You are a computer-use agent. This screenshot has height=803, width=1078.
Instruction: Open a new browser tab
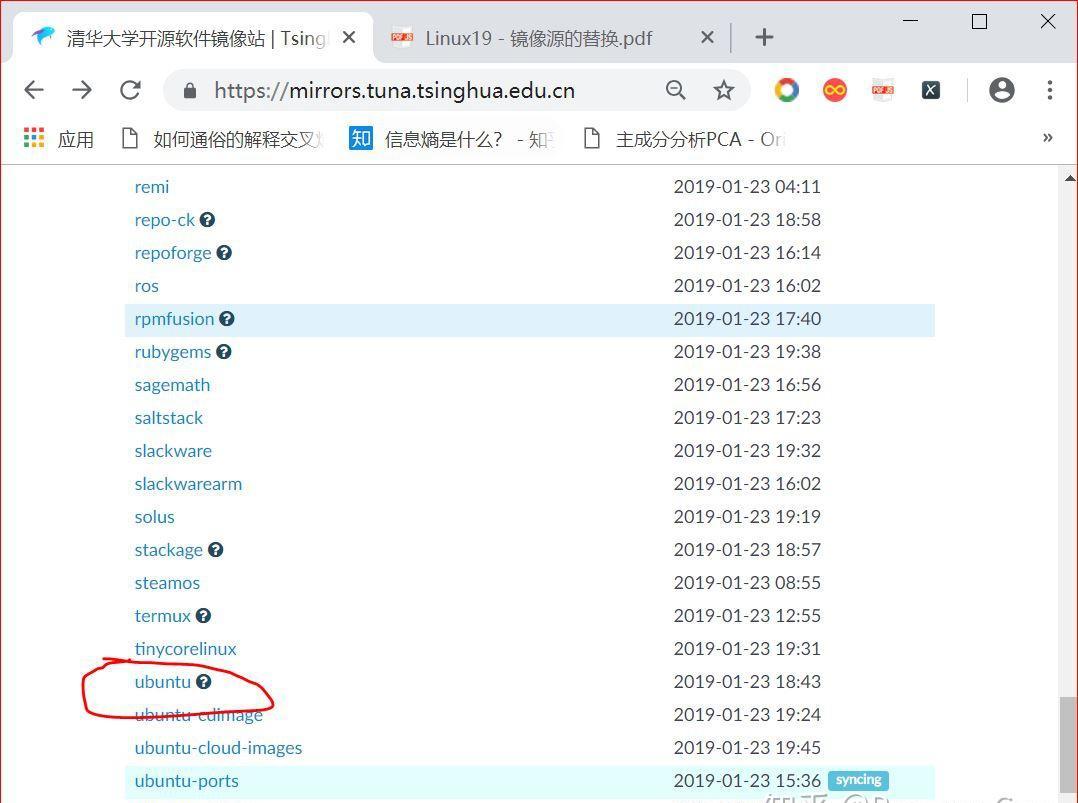(764, 37)
